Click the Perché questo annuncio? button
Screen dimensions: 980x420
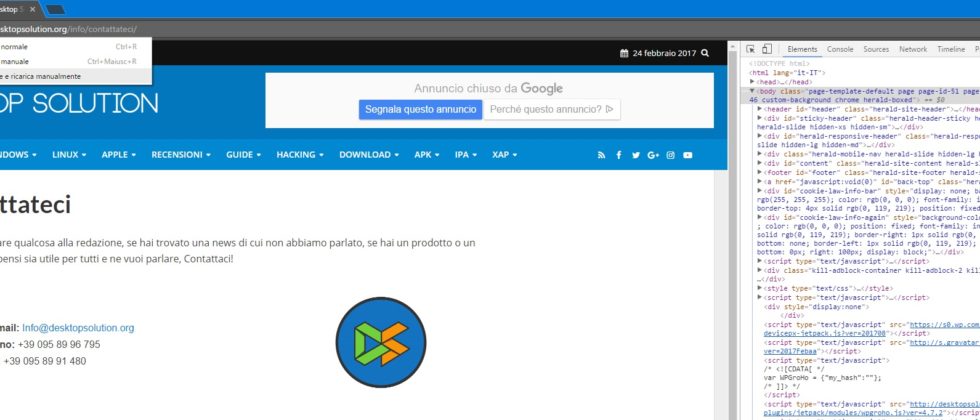point(551,109)
